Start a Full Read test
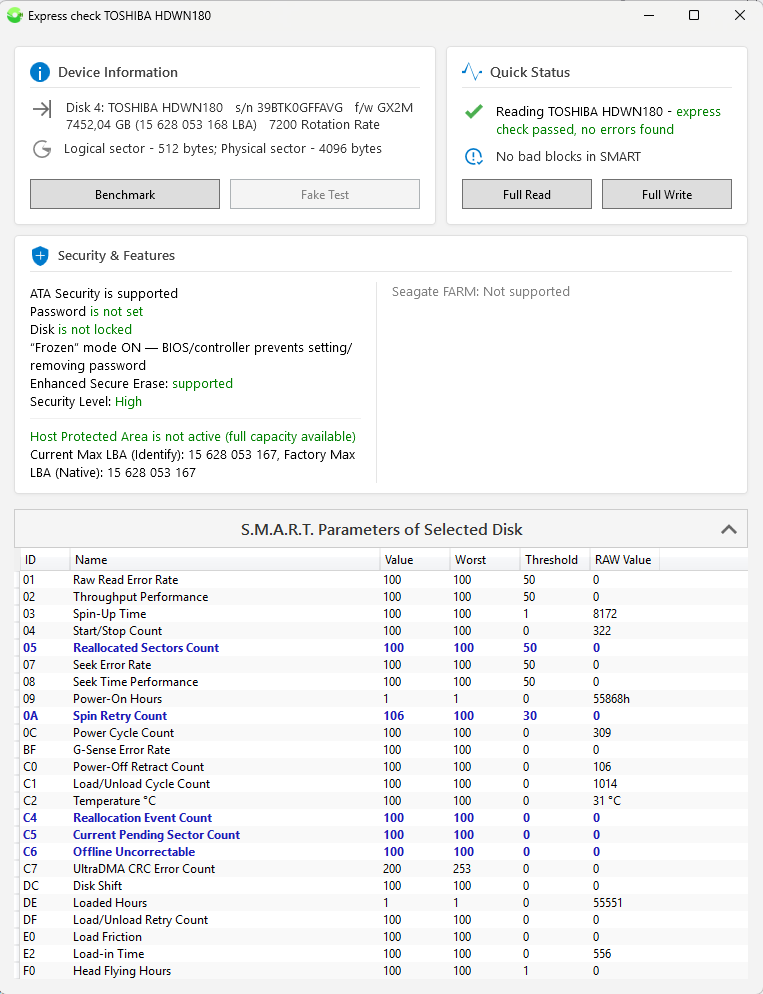This screenshot has width=763, height=994. tap(526, 193)
